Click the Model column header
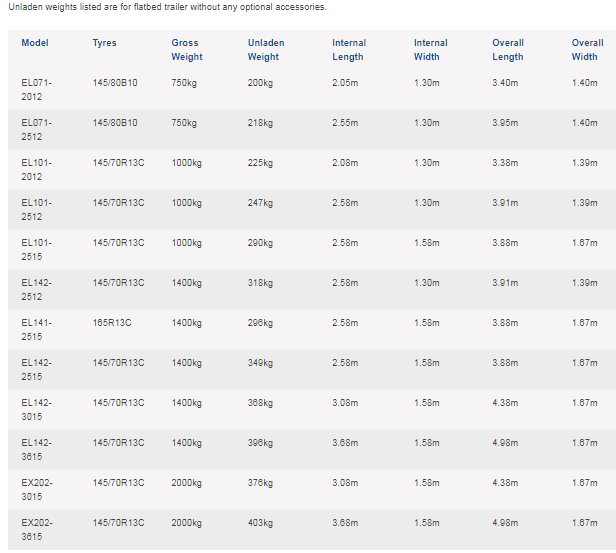Screen dimensions: 616x553 coord(35,43)
